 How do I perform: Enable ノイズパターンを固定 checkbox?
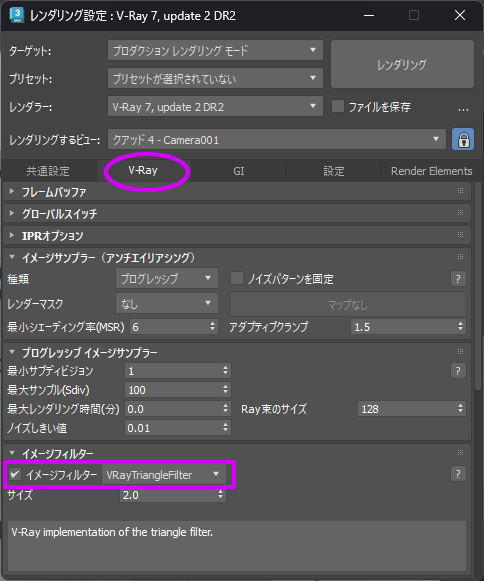237,278
